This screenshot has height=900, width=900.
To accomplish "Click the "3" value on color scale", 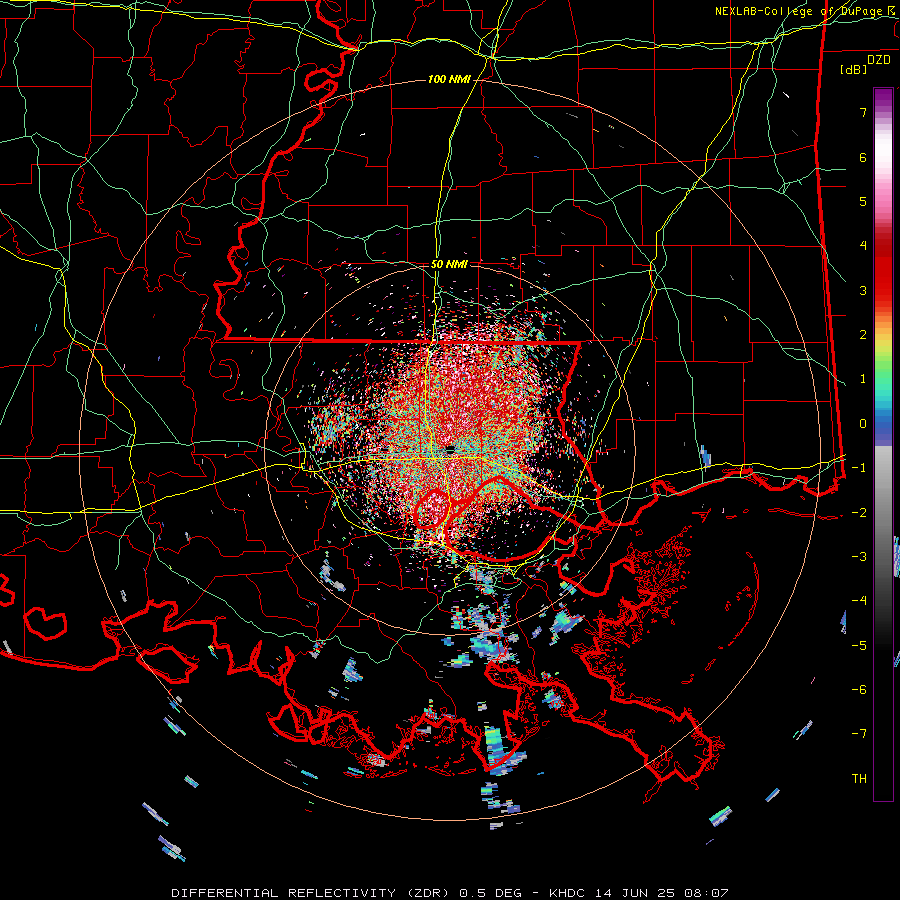I will pyautogui.click(x=863, y=290).
